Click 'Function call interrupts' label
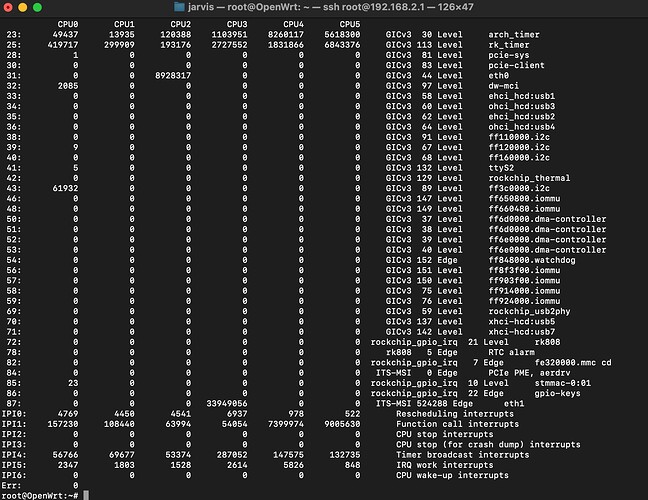This screenshot has height=500, width=648. pos(457,424)
